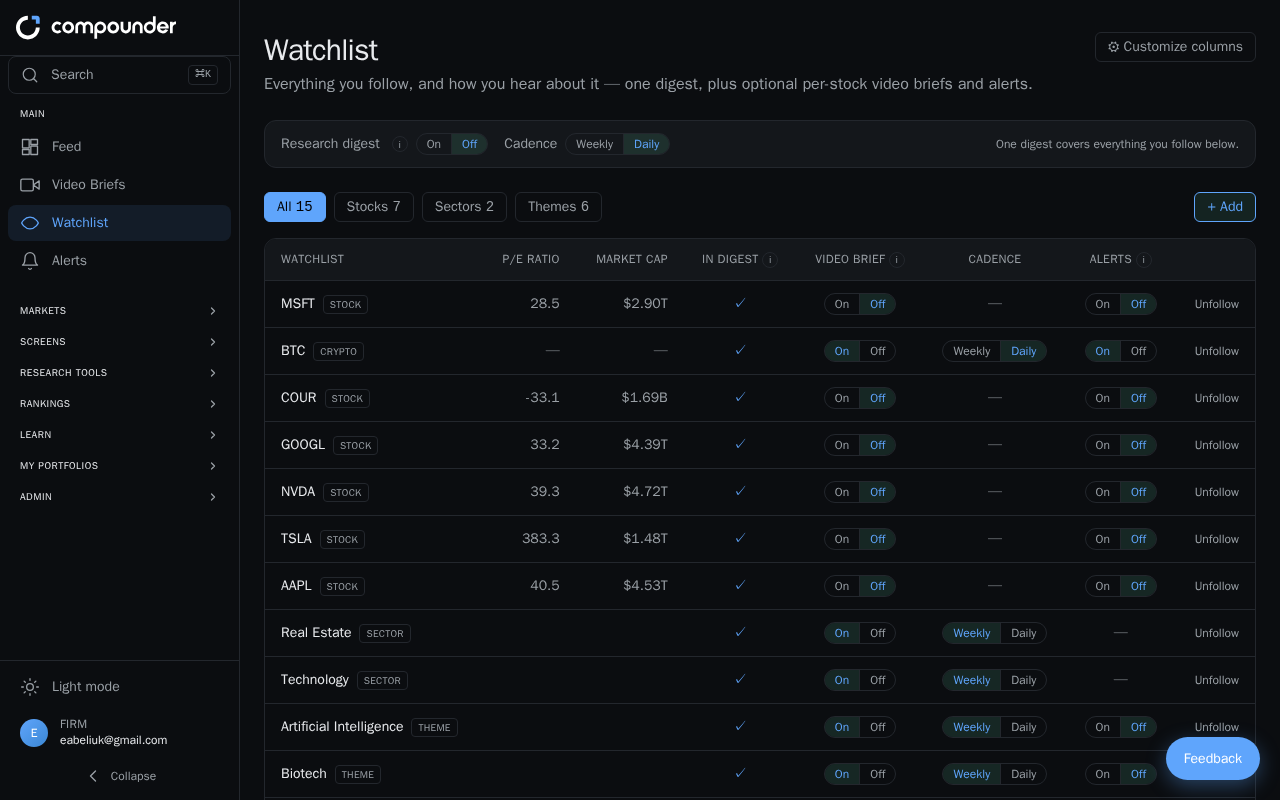Click the + Add button
Viewport: 1280px width, 800px height.
click(1225, 207)
